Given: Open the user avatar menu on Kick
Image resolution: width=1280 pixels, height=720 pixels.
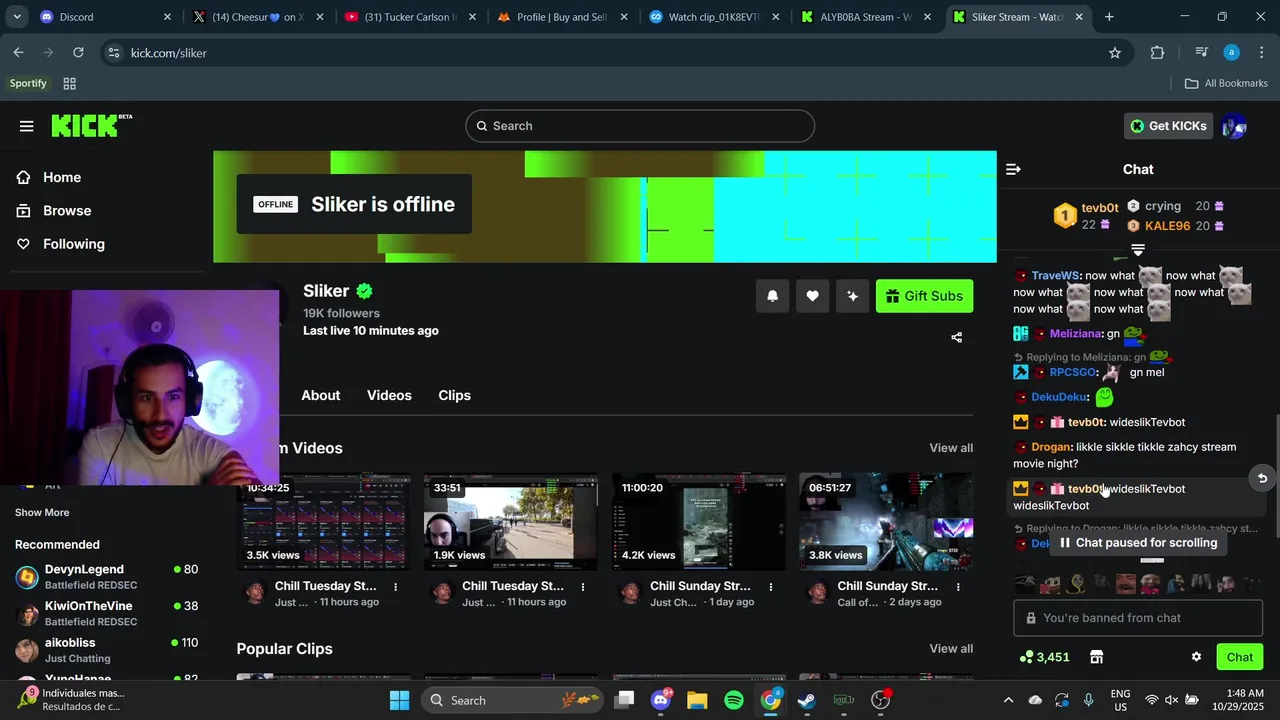Looking at the screenshot, I should pos(1234,126).
